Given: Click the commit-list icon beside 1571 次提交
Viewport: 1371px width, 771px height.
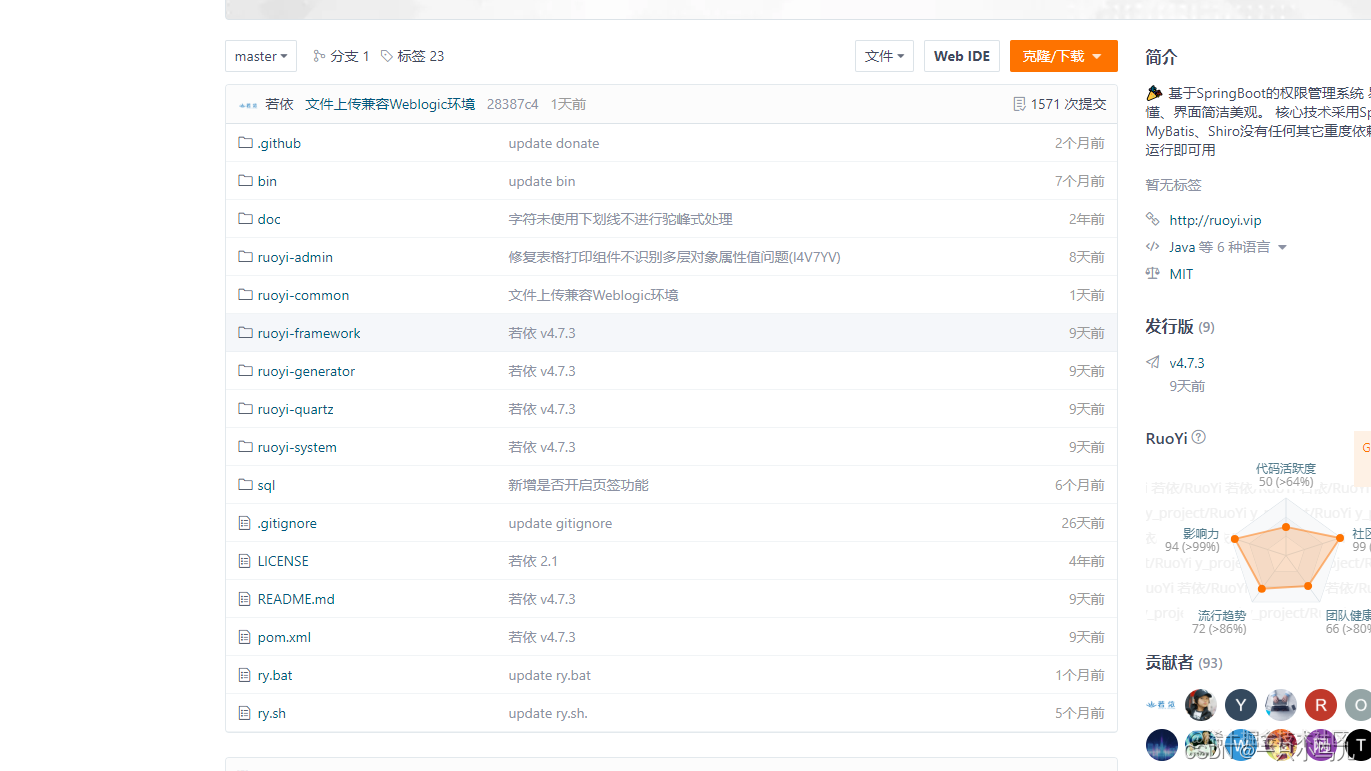Looking at the screenshot, I should click(x=1019, y=104).
